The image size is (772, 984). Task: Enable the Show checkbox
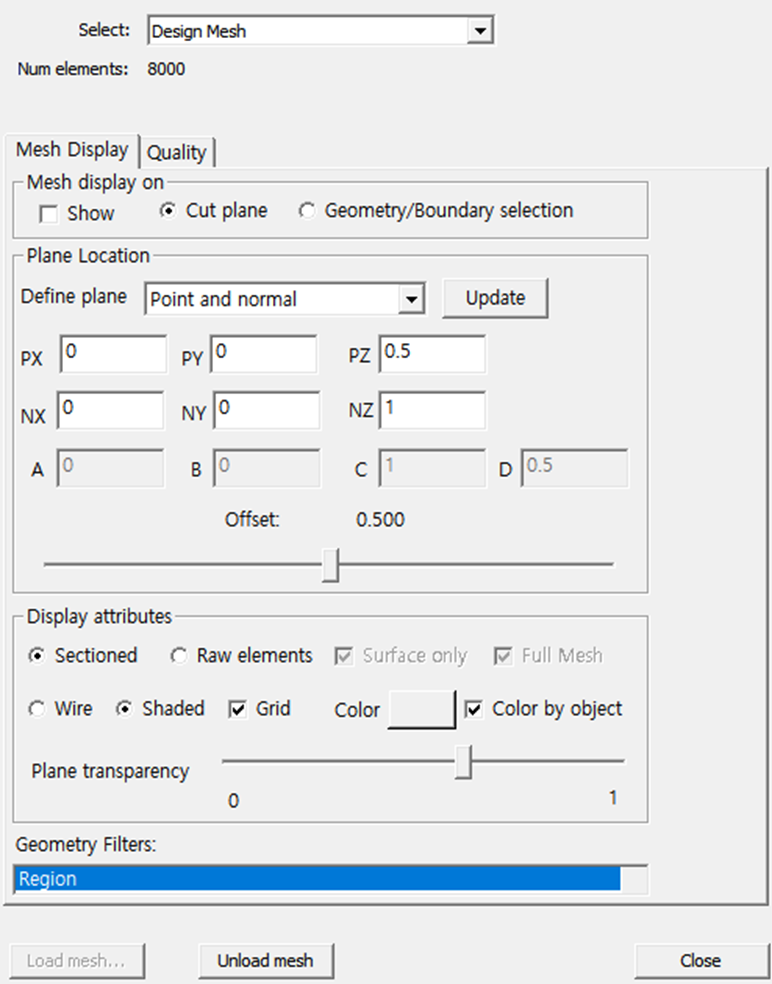(48, 214)
